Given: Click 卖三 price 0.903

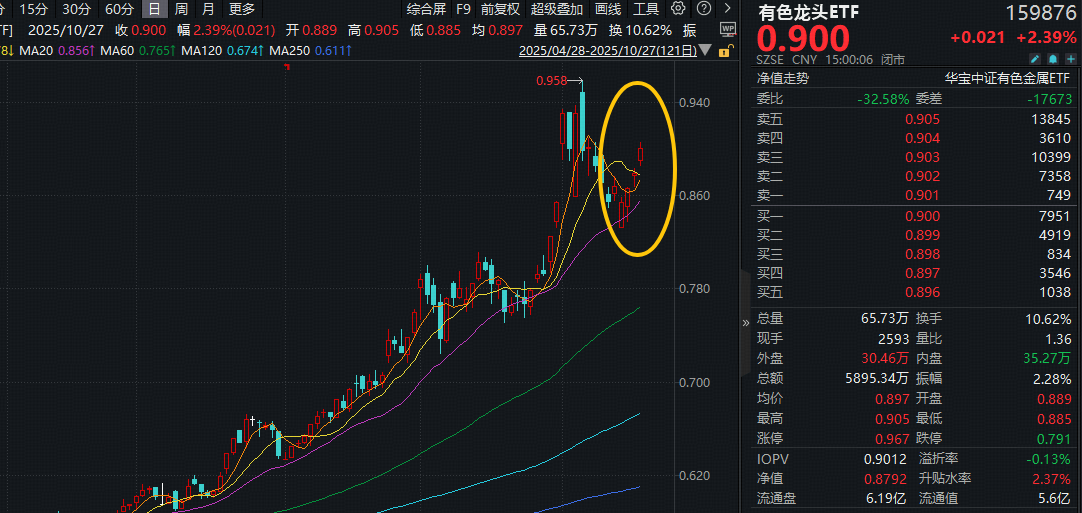Looking at the screenshot, I should (923, 157).
